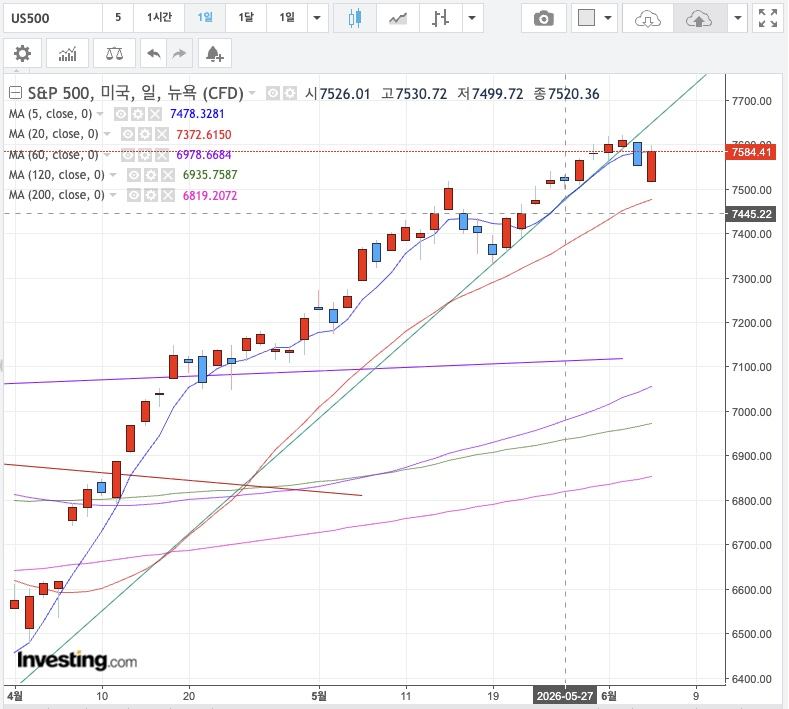Screen dimensions: 789x709
Task: Open the layout selector dropdown
Action: (594, 19)
